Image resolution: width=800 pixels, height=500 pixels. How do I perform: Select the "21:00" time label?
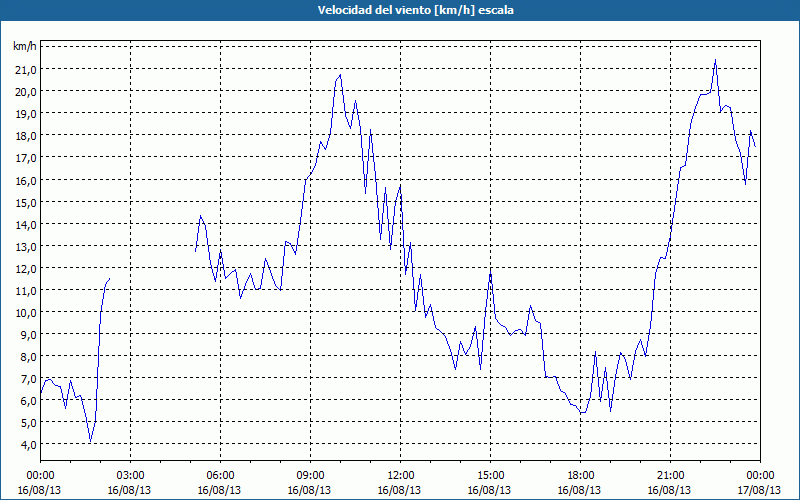click(x=670, y=476)
